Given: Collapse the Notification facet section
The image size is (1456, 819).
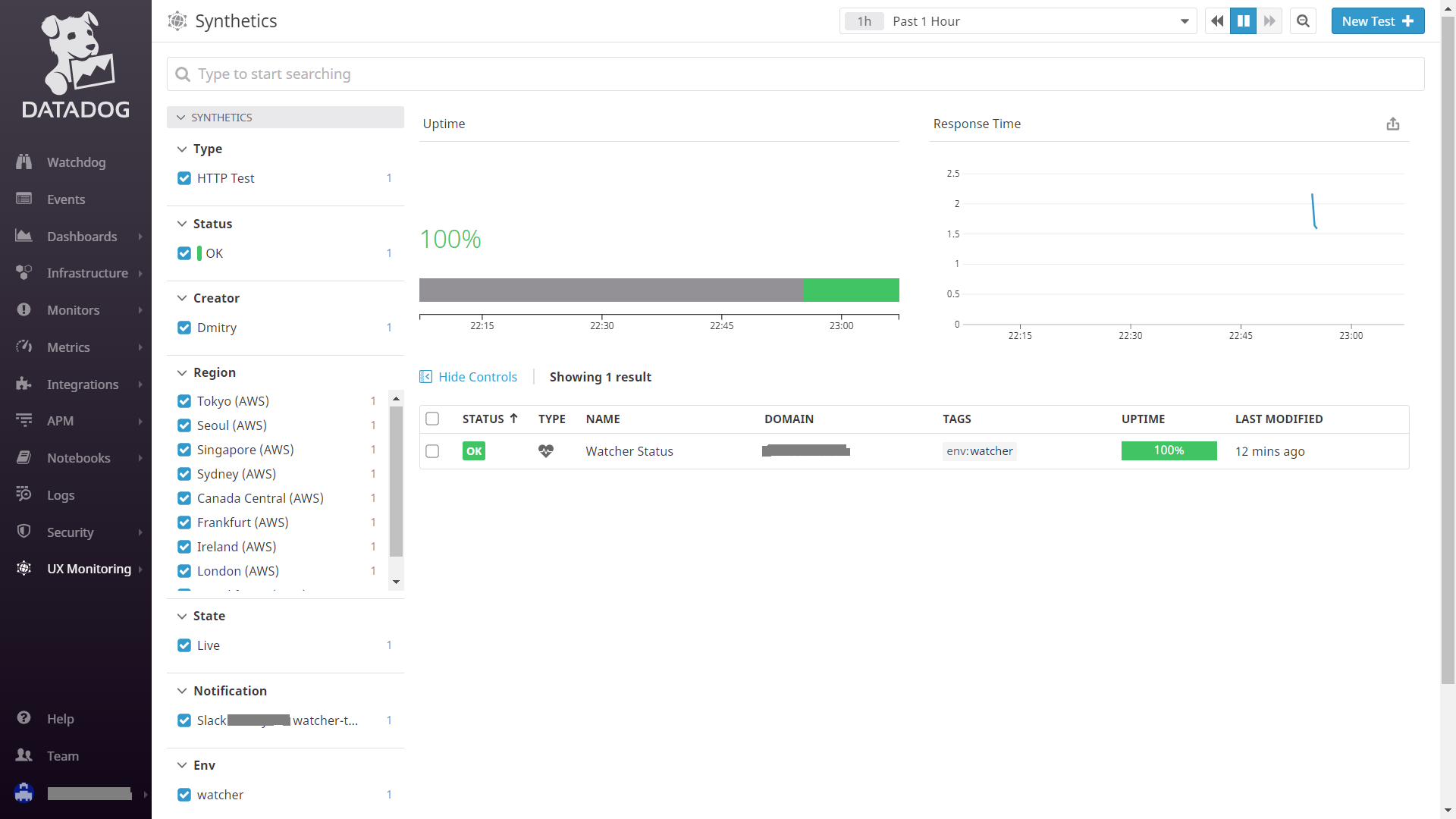Looking at the screenshot, I should click(x=182, y=691).
